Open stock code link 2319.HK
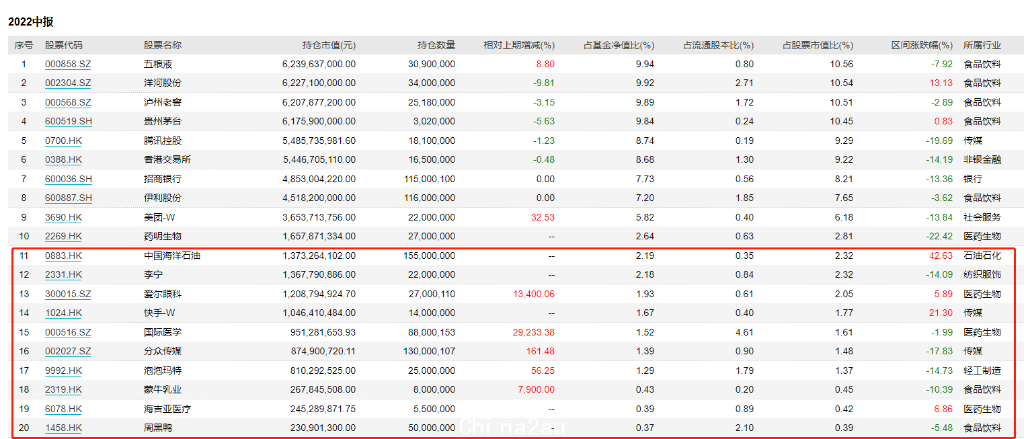 click(x=64, y=389)
